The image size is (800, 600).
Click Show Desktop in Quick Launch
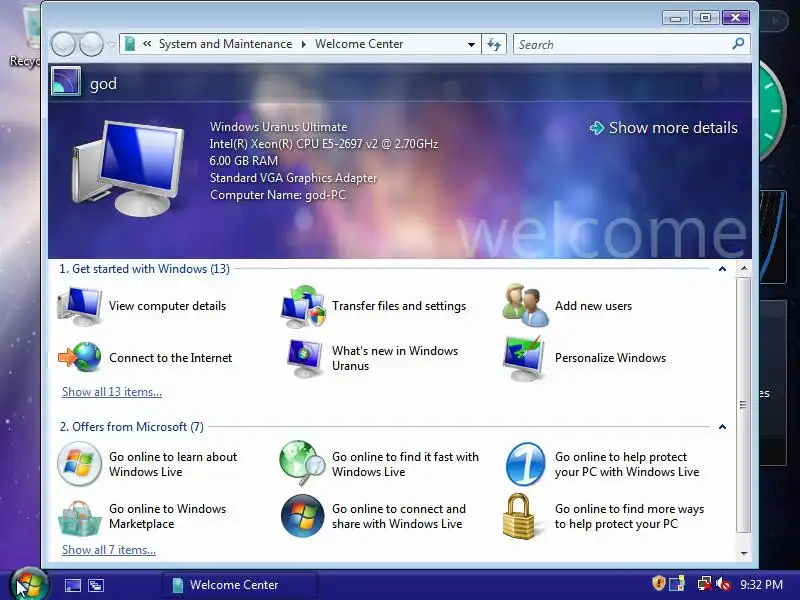pos(72,585)
